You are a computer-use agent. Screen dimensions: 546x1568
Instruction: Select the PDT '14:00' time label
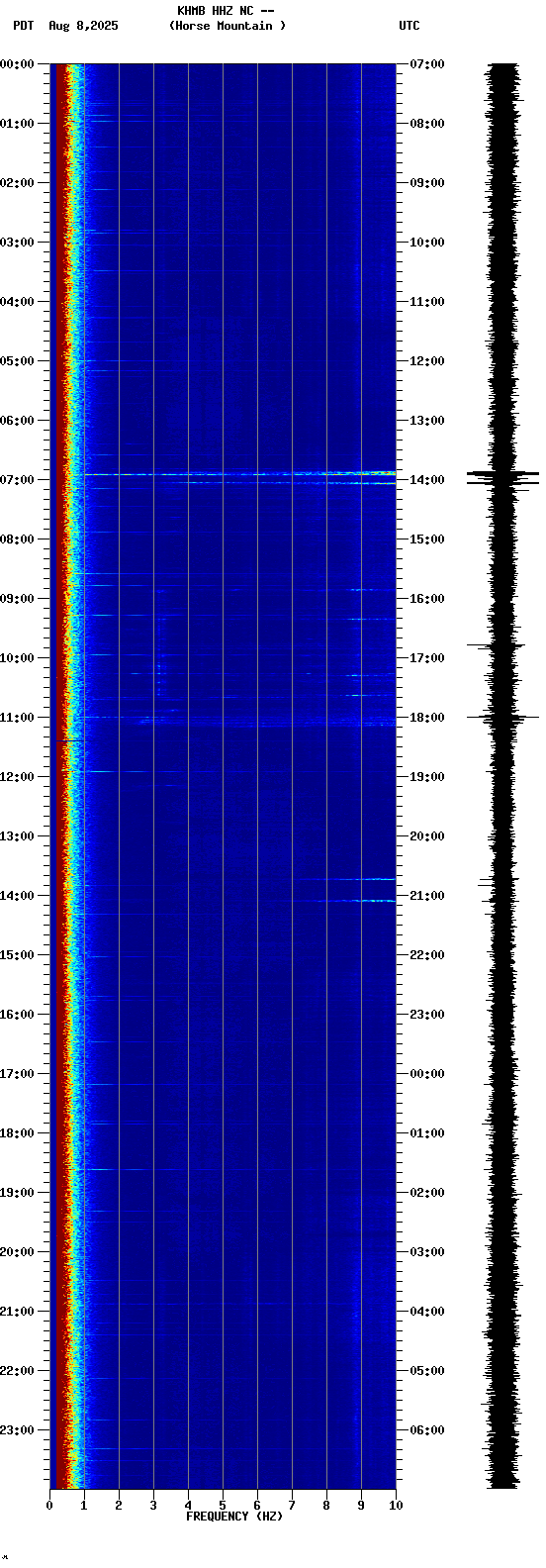tap(17, 896)
